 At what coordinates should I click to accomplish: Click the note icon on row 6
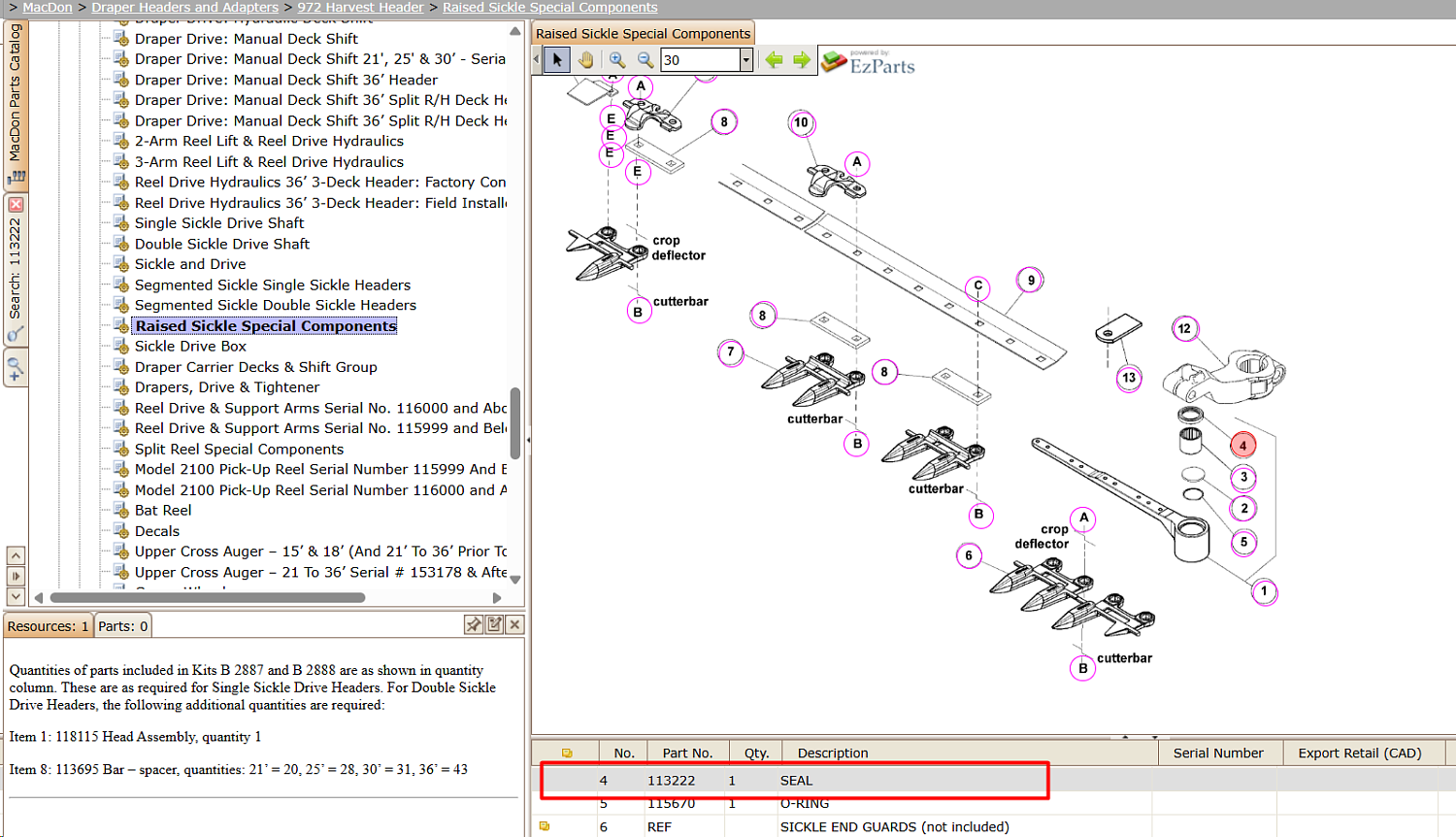[x=545, y=826]
